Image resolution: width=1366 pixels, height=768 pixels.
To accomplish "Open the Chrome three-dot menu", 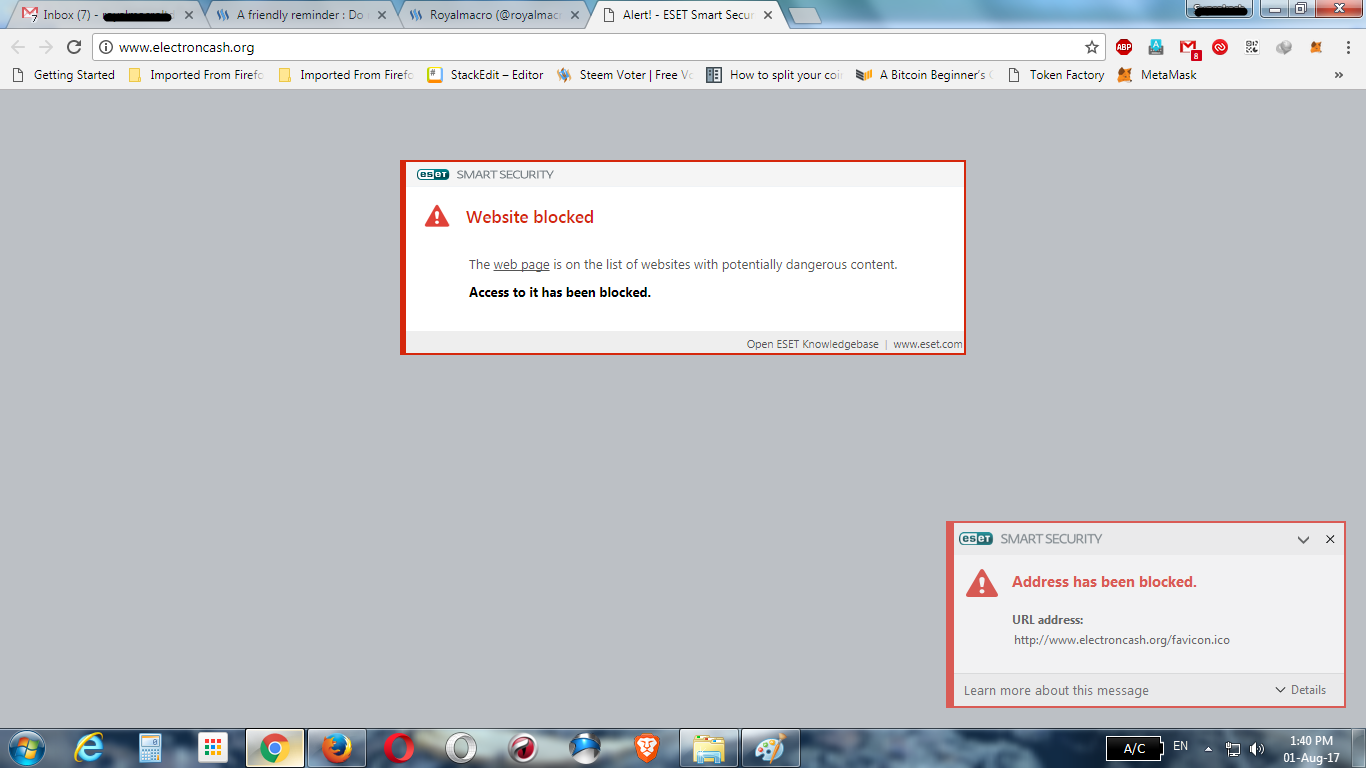I will coord(1349,47).
